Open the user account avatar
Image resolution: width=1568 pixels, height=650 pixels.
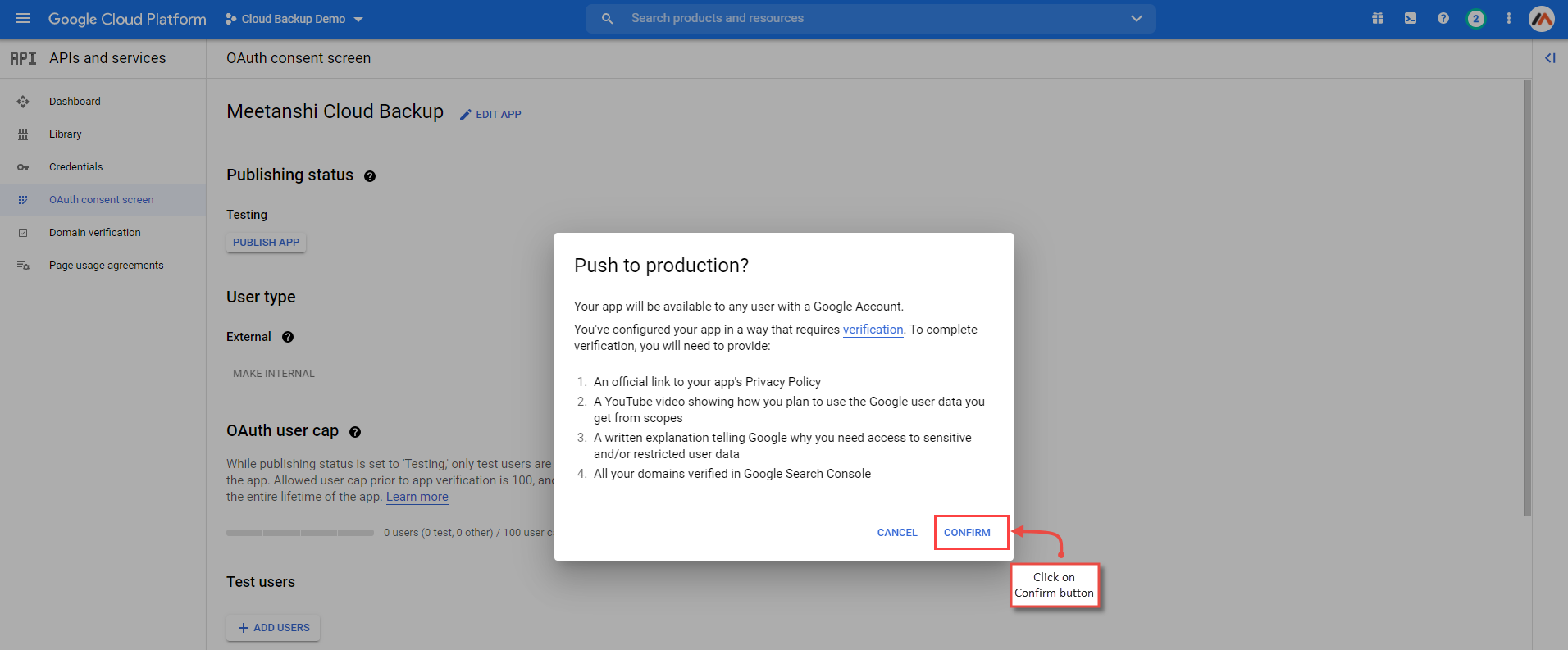[1542, 18]
